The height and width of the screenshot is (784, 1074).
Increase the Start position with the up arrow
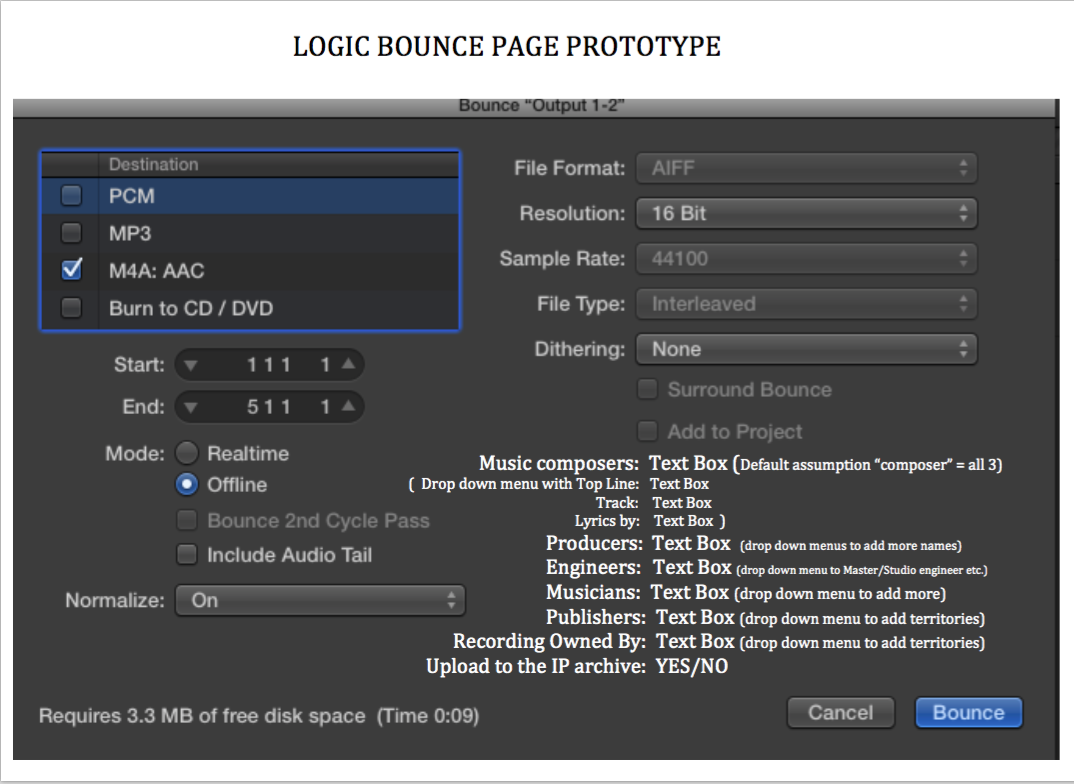[x=349, y=364]
